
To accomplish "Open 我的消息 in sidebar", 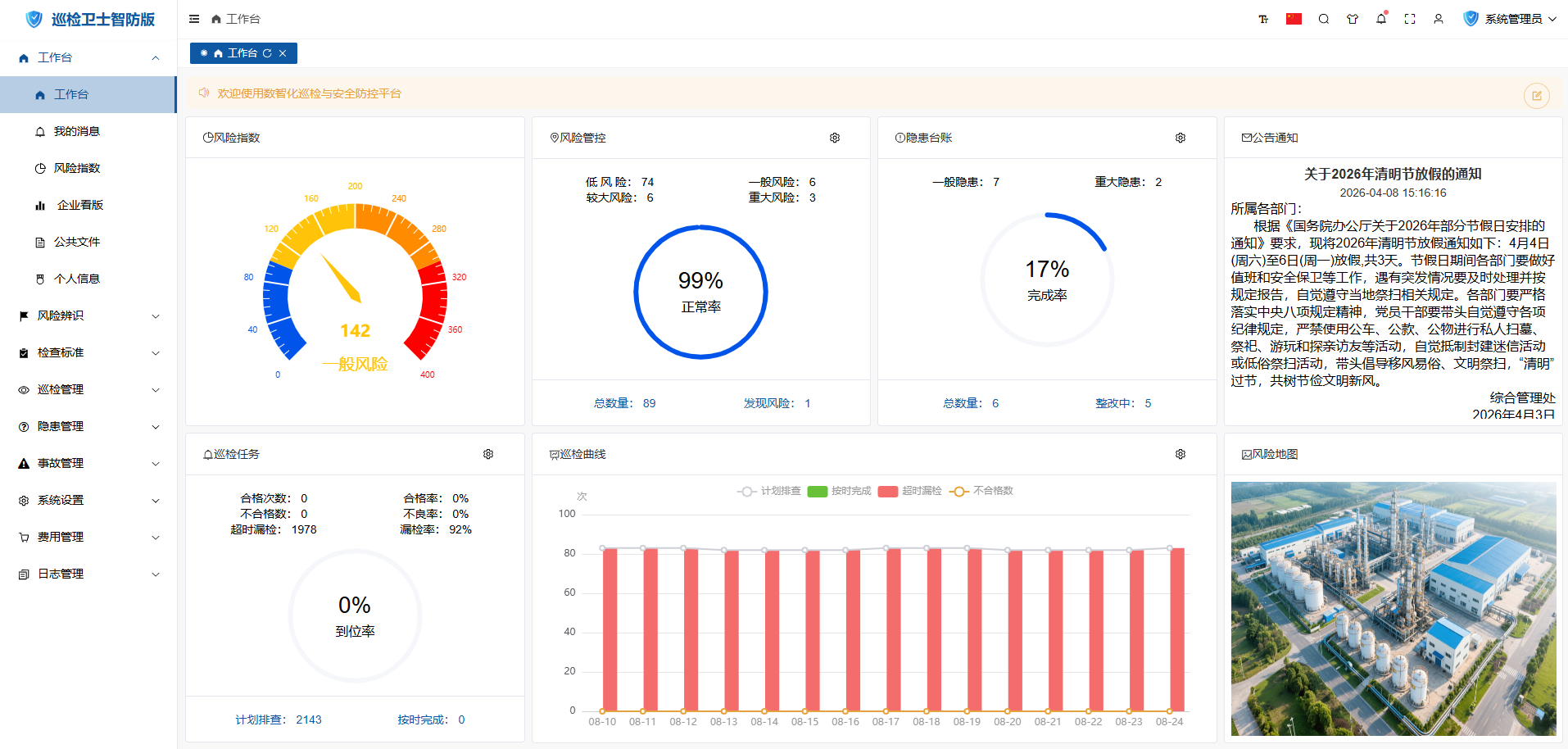I will pos(88,131).
